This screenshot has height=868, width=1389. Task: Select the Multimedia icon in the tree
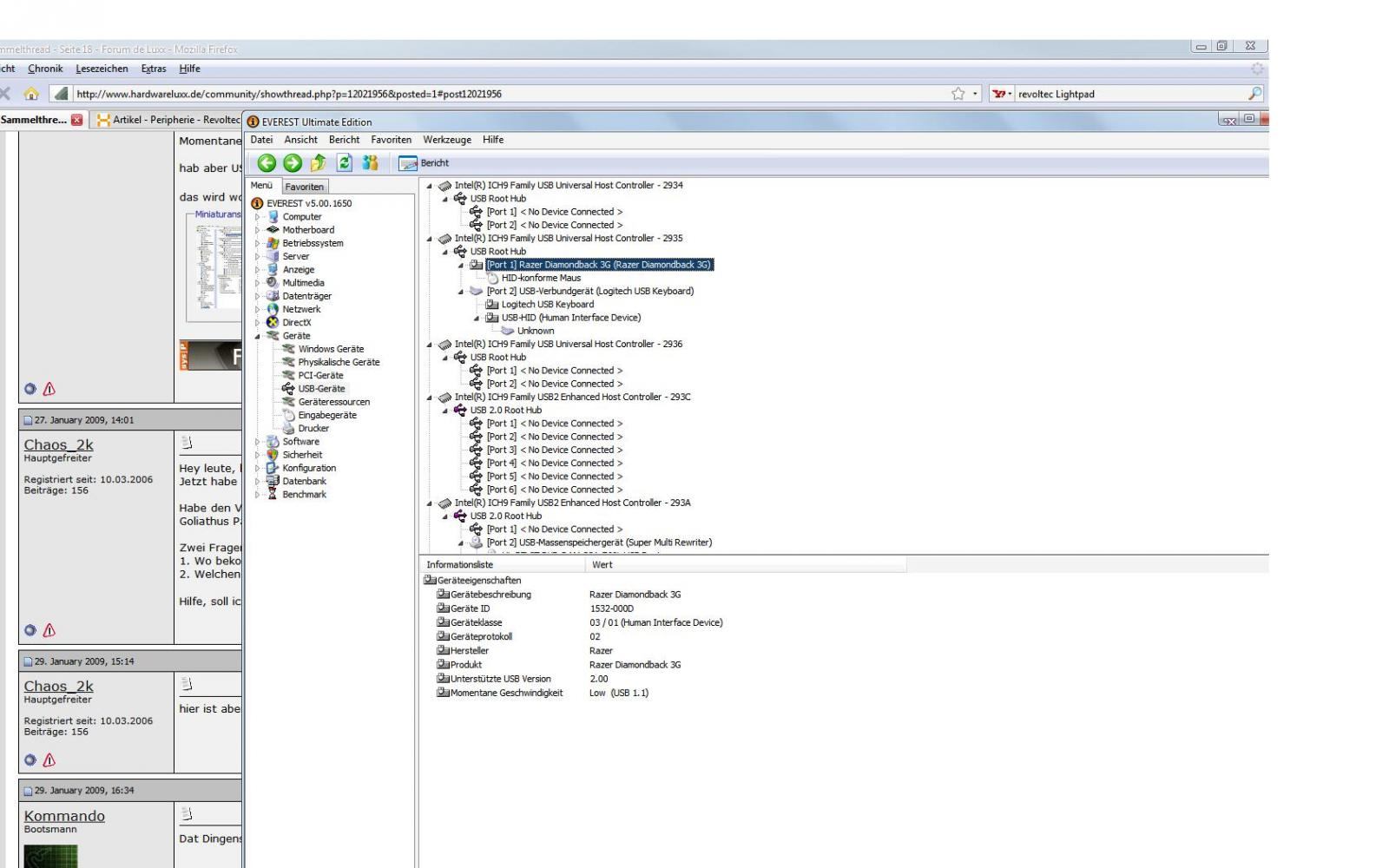pyautogui.click(x=273, y=282)
